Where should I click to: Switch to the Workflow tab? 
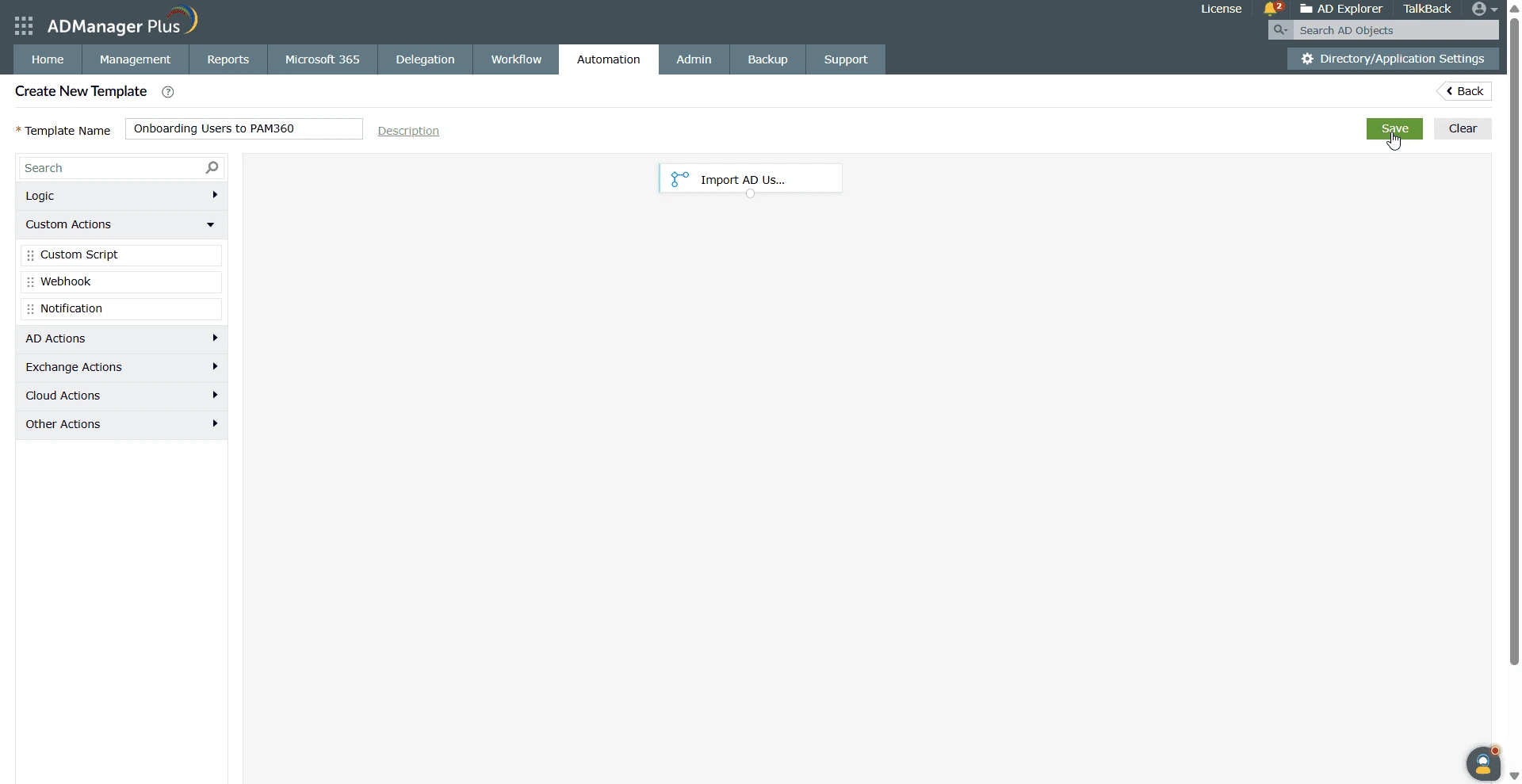tap(515, 59)
